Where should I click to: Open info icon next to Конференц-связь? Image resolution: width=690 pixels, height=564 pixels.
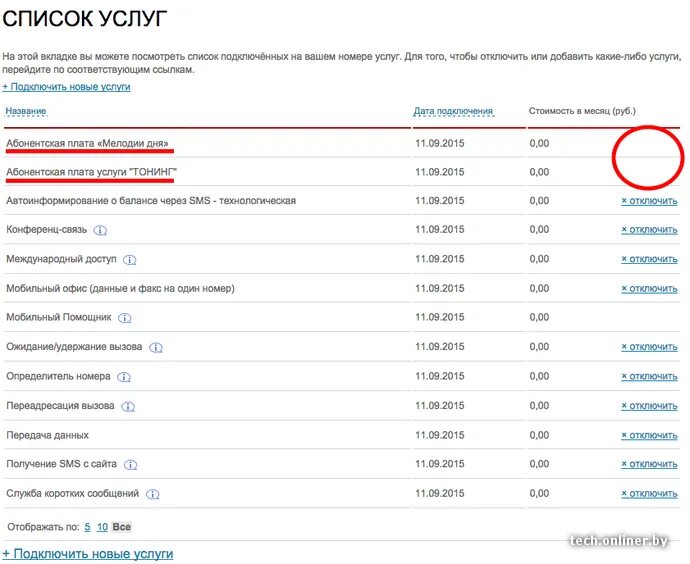click(x=100, y=230)
